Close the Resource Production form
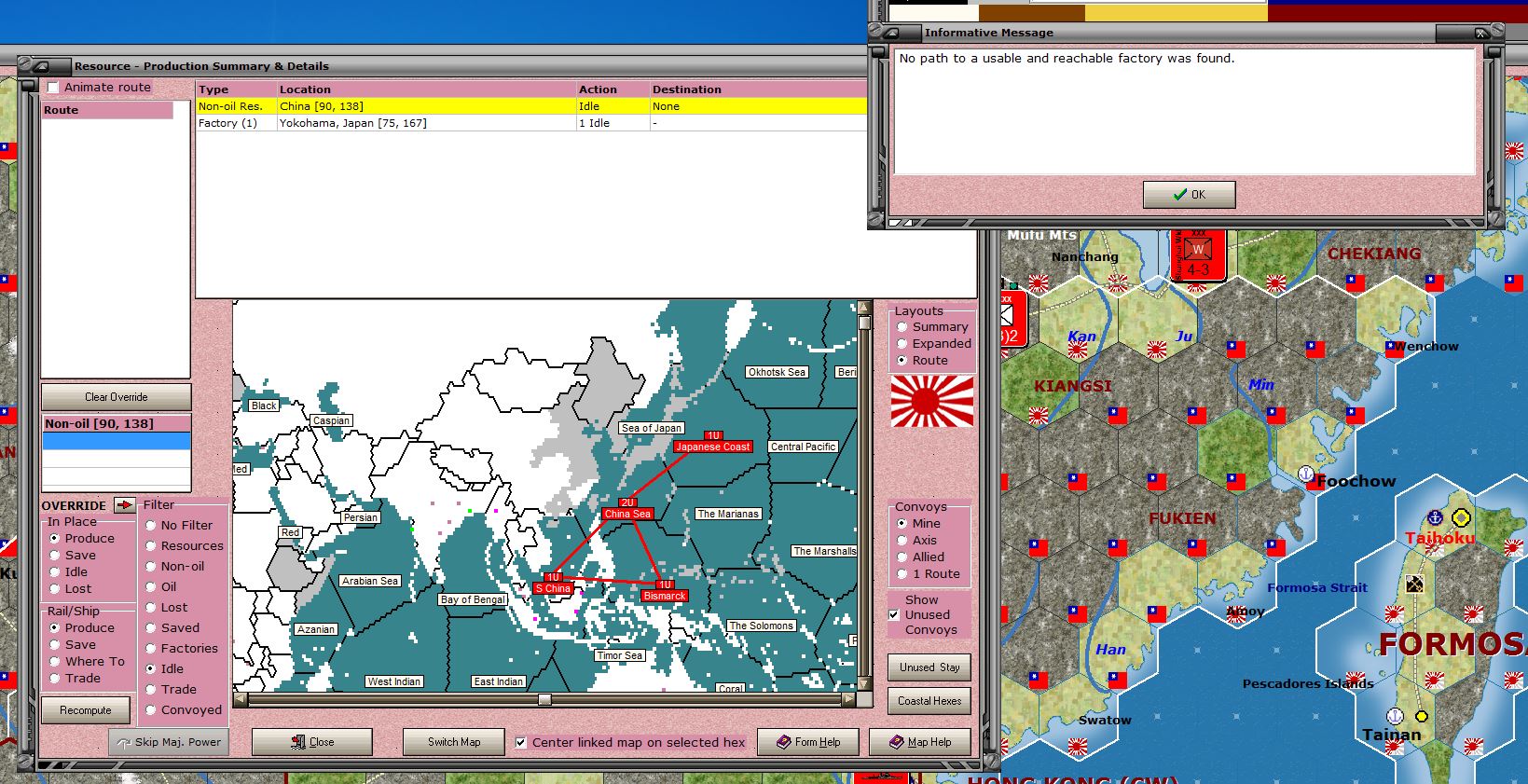The image size is (1528, 784). click(312, 742)
